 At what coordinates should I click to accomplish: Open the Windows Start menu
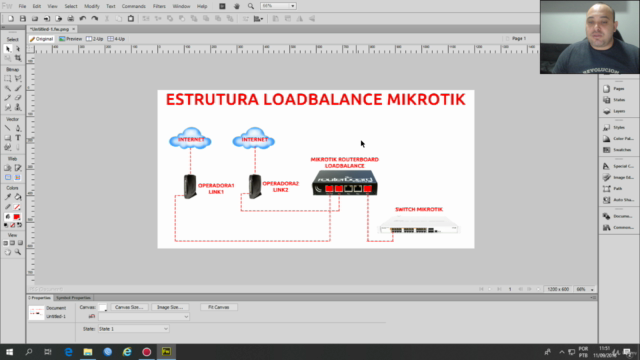[x=9, y=352]
